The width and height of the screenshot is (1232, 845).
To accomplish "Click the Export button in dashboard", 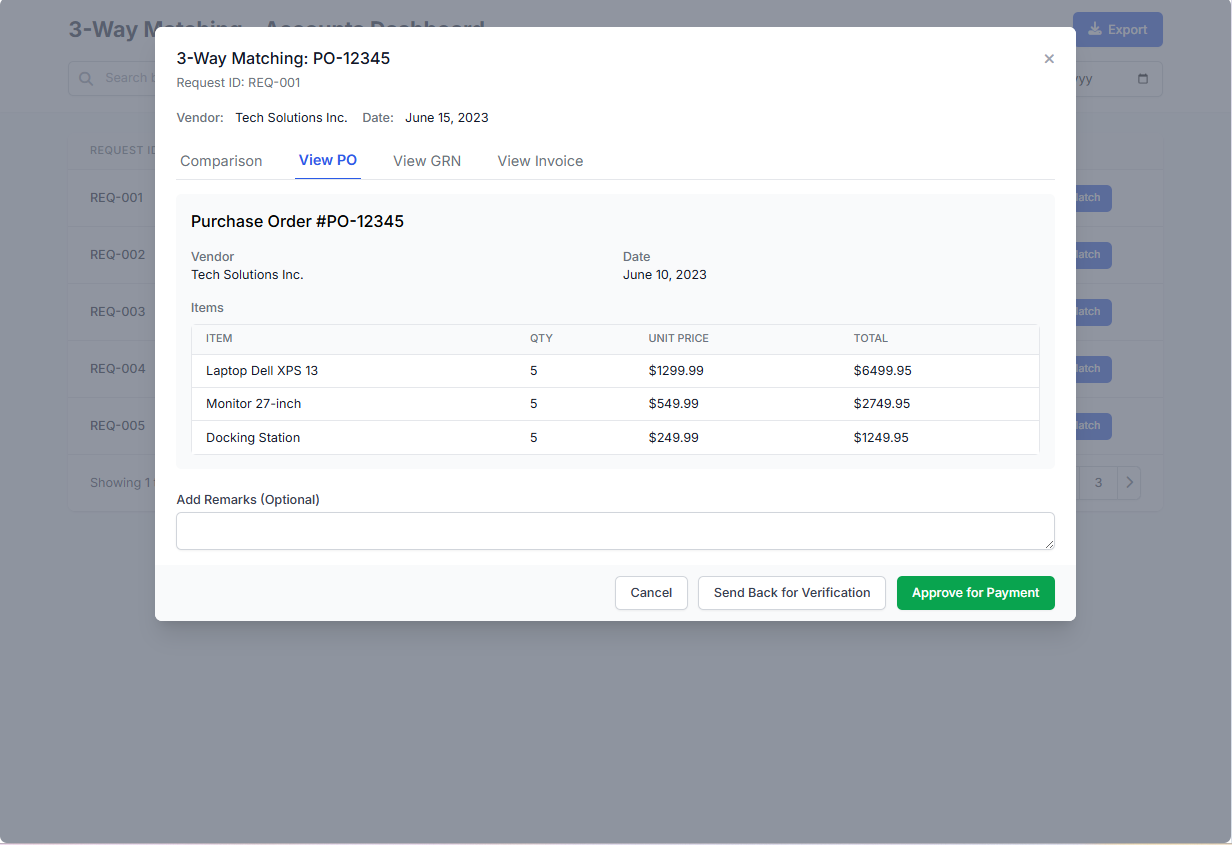I will coord(1118,30).
